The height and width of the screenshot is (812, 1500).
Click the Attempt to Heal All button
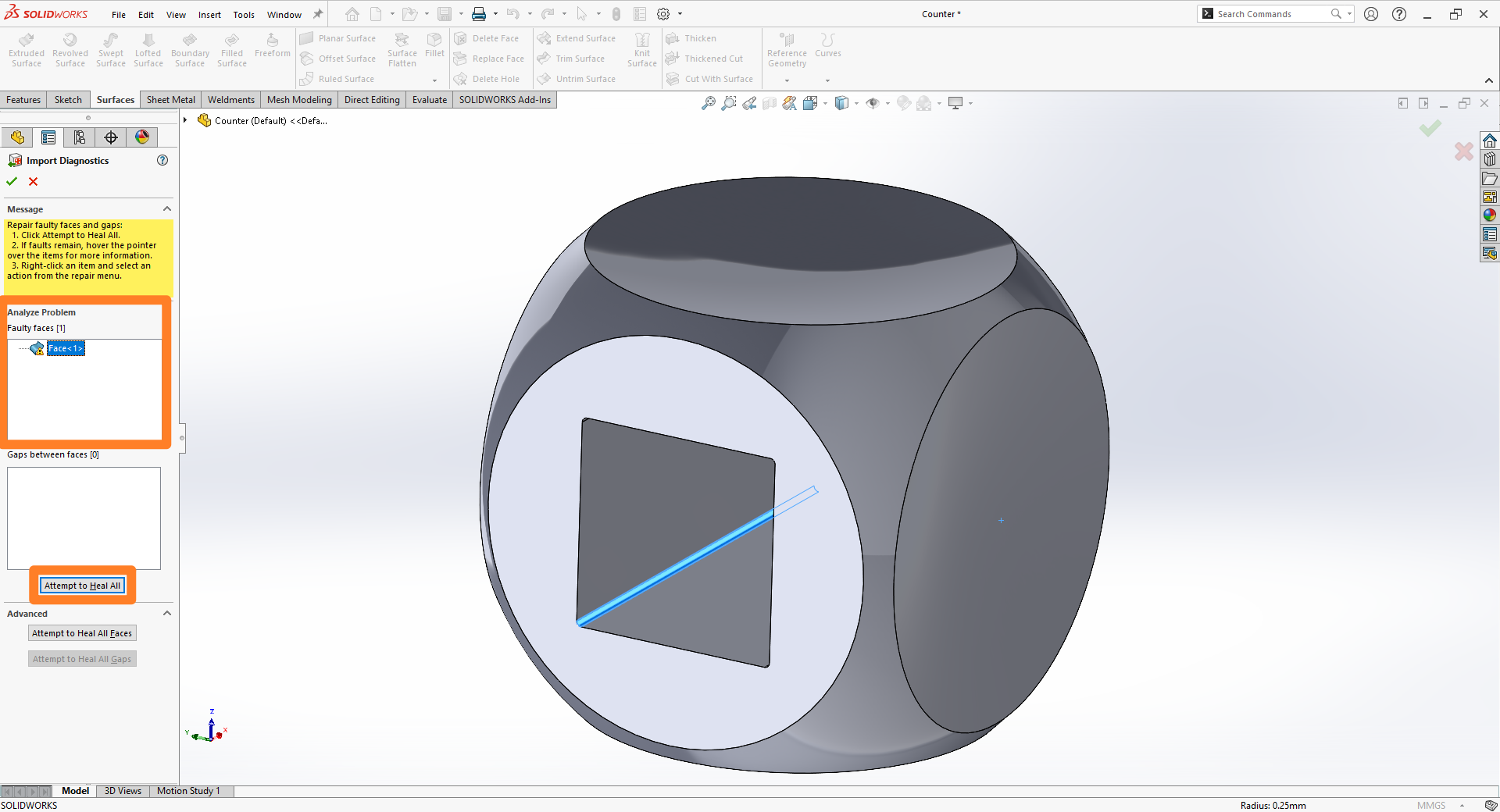click(82, 585)
